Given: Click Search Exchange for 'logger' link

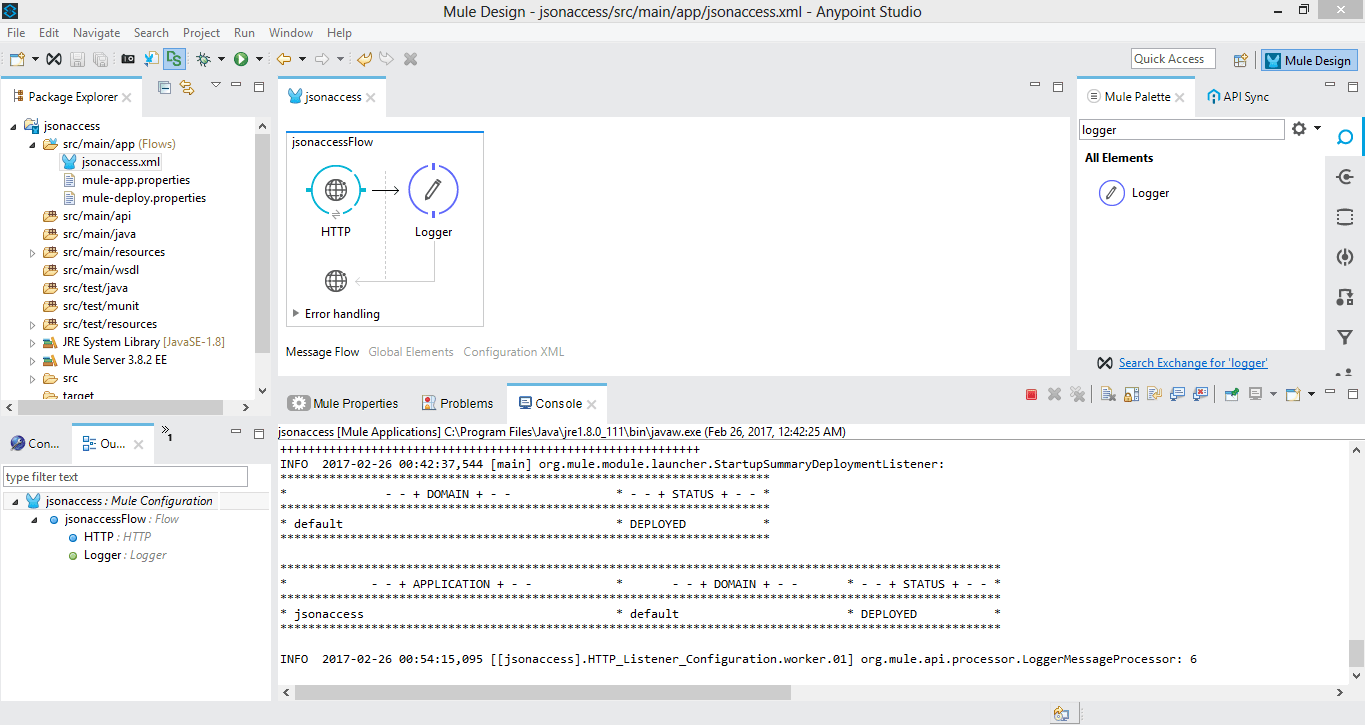Looking at the screenshot, I should tap(1193, 363).
